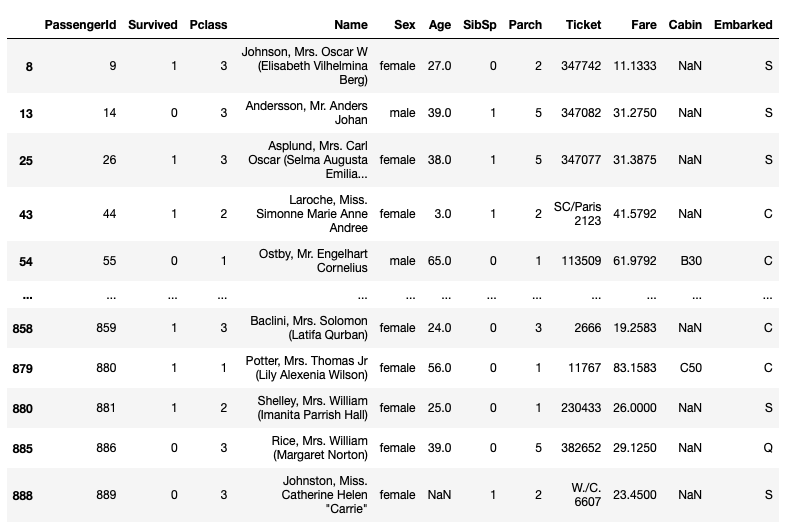Select row index 43
786x530 pixels.
coord(26,214)
